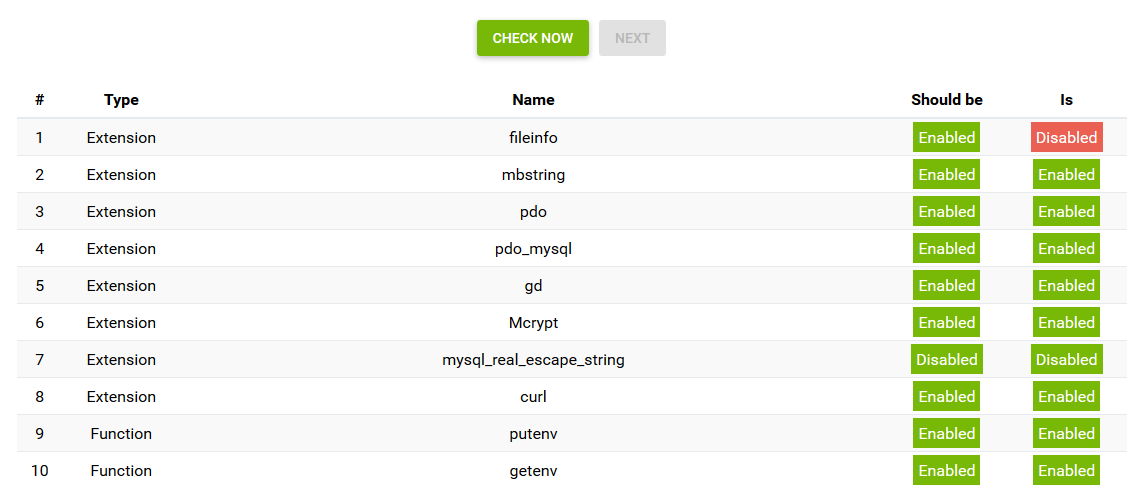Click the Is Enabled badge for mbstring
This screenshot has width=1132, height=487.
click(x=1066, y=175)
